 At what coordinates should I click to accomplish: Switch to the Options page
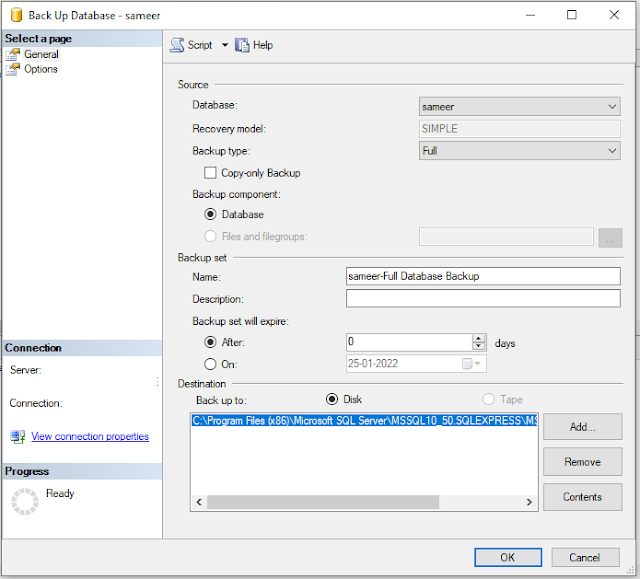pyautogui.click(x=41, y=69)
